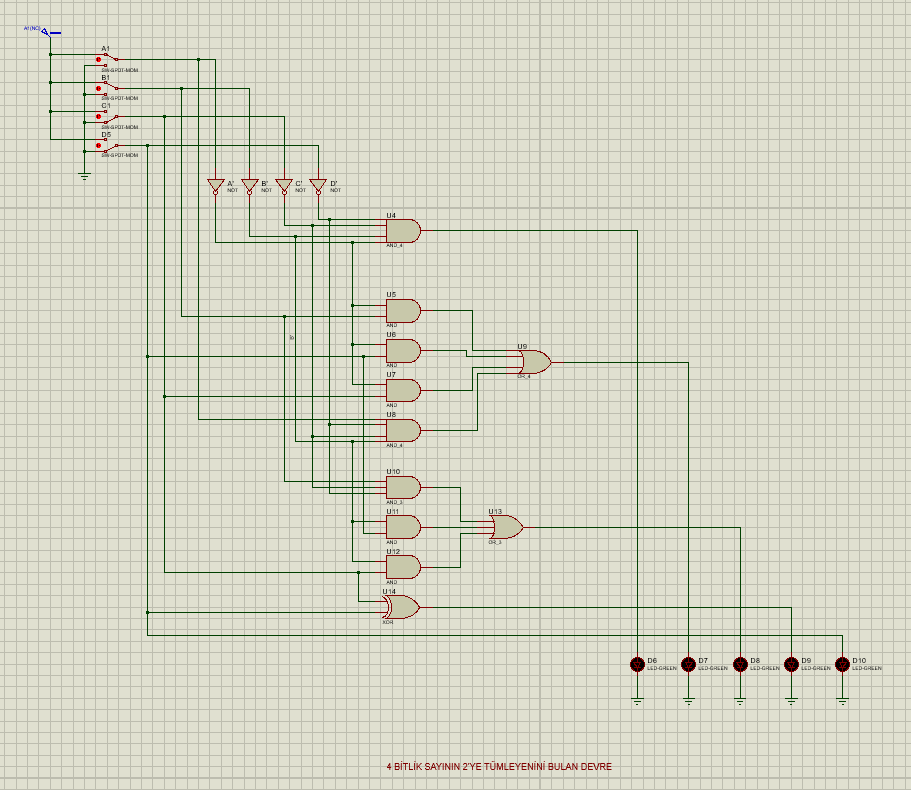Select the U6 AND gate
The width and height of the screenshot is (911, 790).
(x=404, y=351)
